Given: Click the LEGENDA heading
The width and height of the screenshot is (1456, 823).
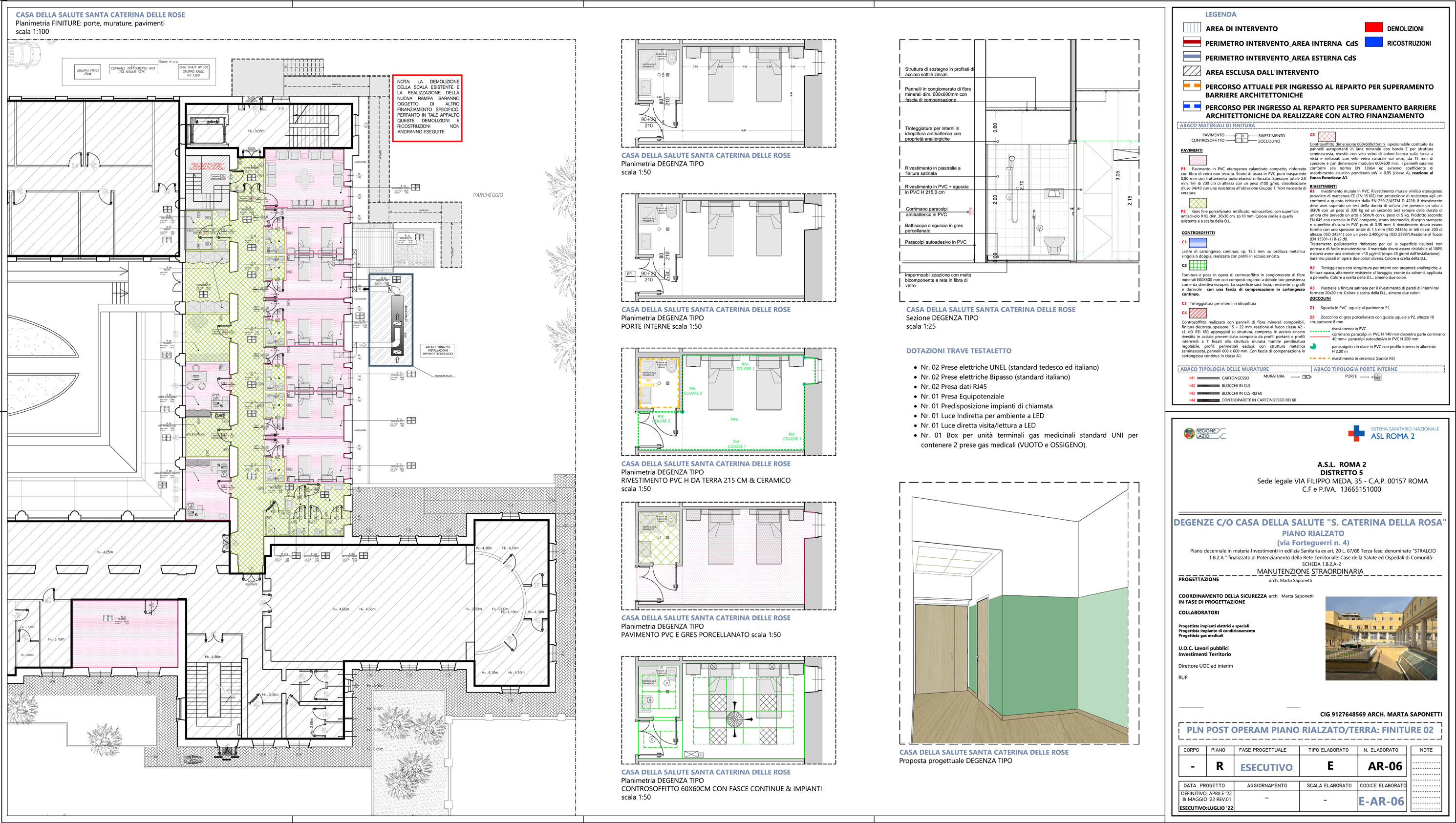Looking at the screenshot, I should (1220, 14).
